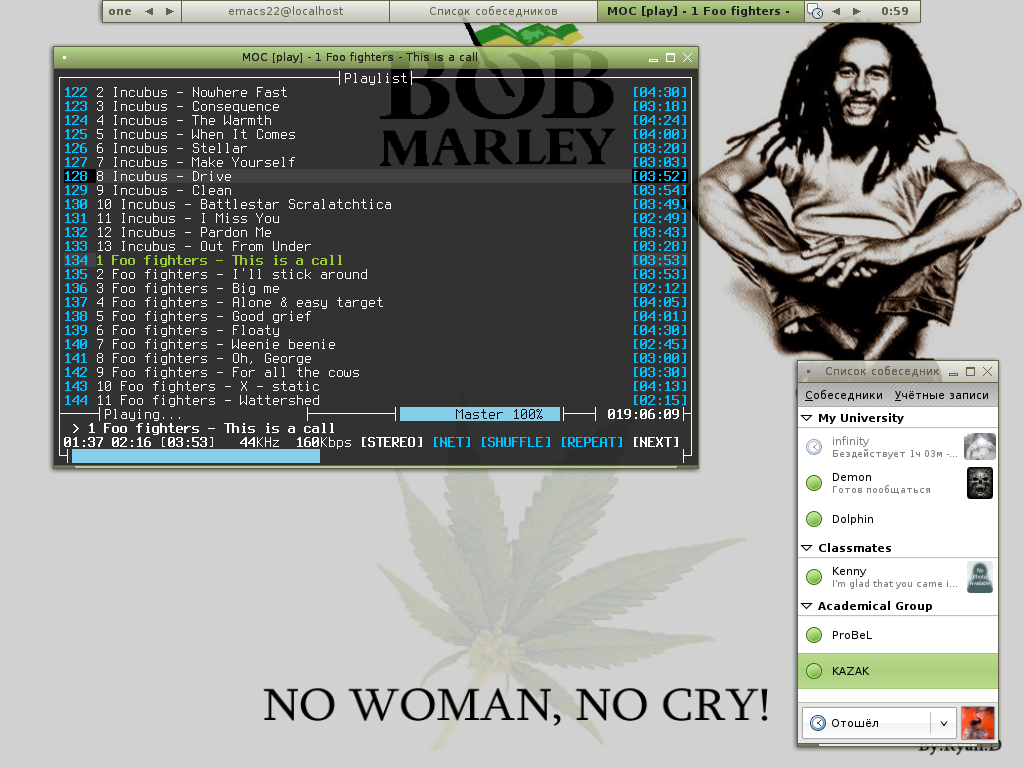
Task: Select 'Foo fighters - Weenie beenie' track
Action: (x=376, y=345)
